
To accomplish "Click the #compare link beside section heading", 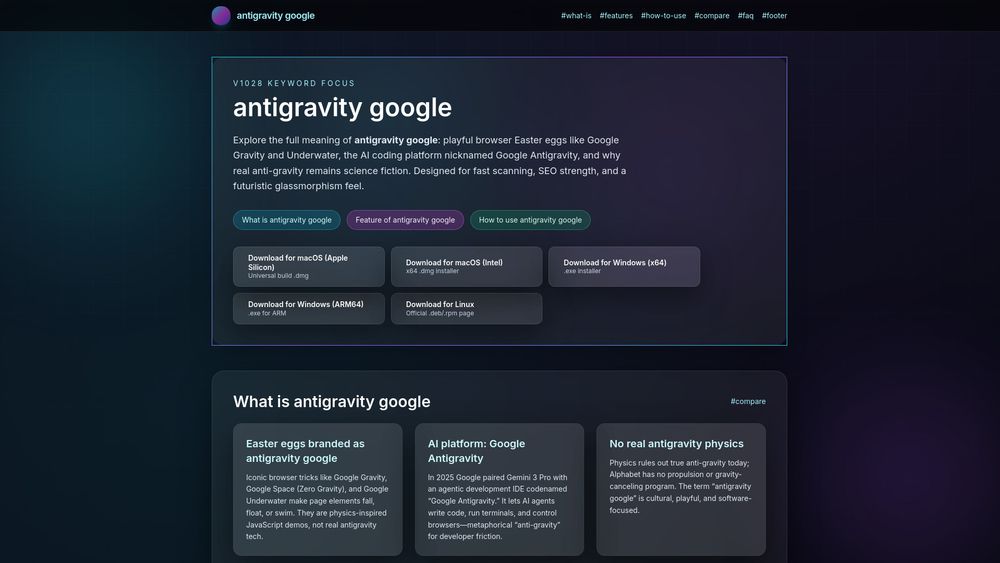I will click(748, 401).
